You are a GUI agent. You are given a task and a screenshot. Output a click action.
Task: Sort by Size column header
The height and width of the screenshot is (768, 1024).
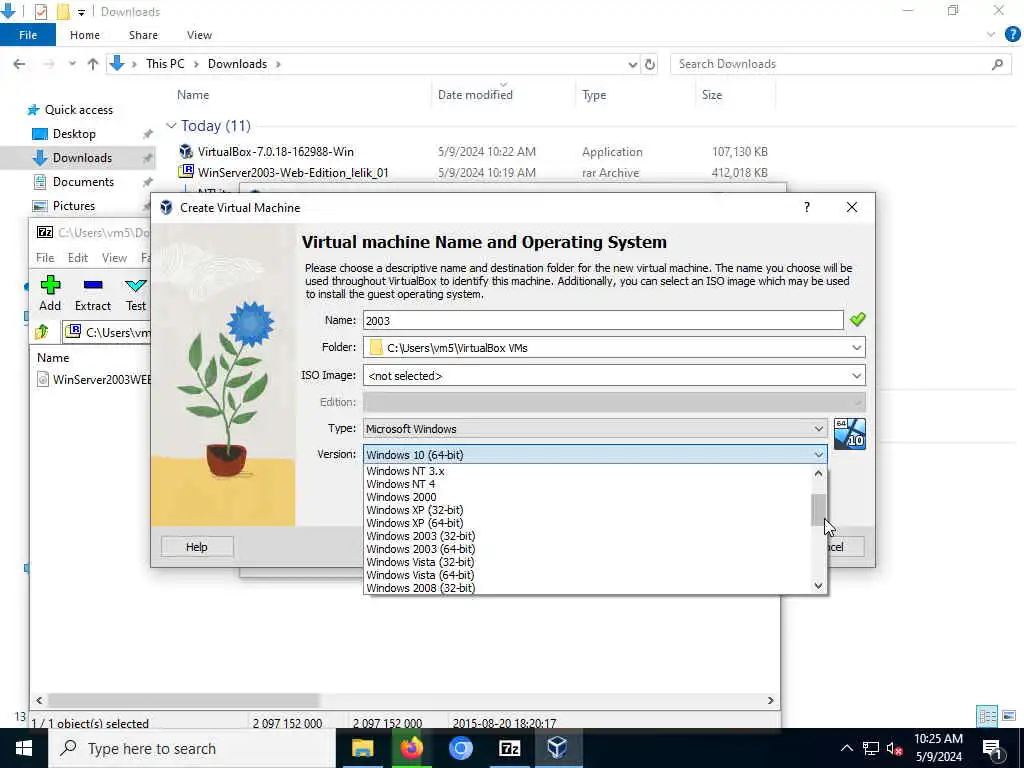(712, 95)
